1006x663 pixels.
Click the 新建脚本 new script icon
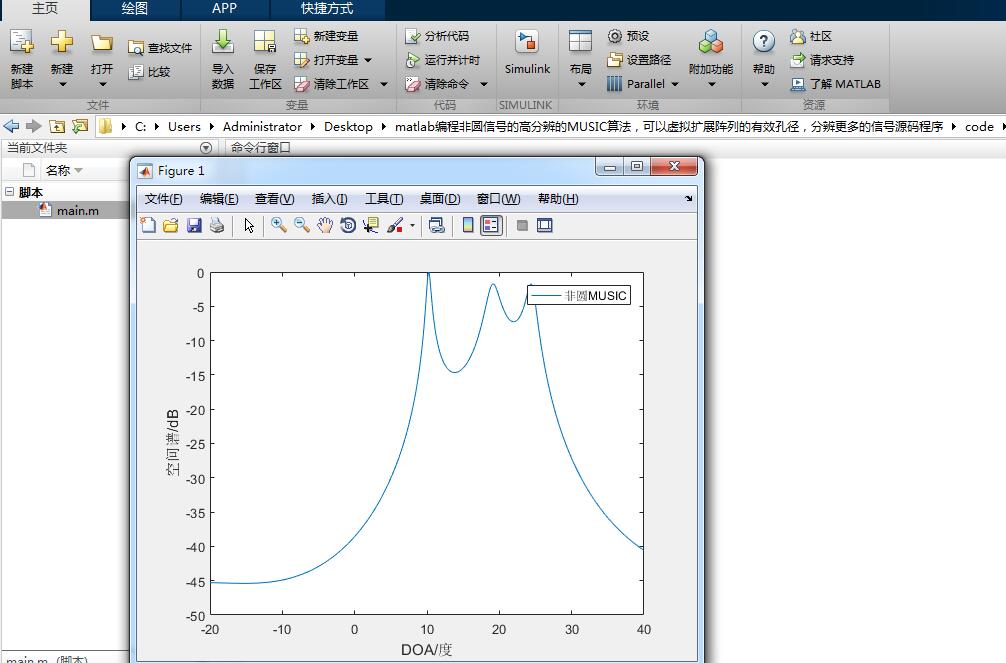coord(21,42)
